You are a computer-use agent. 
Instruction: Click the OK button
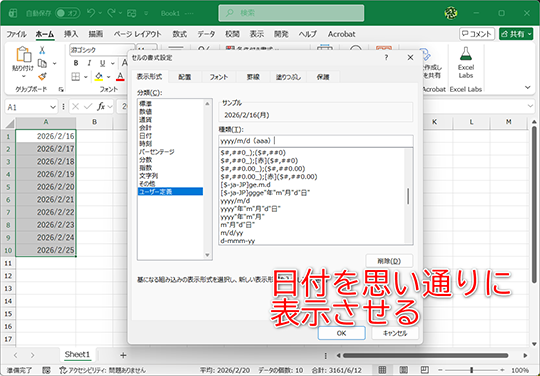(x=341, y=333)
